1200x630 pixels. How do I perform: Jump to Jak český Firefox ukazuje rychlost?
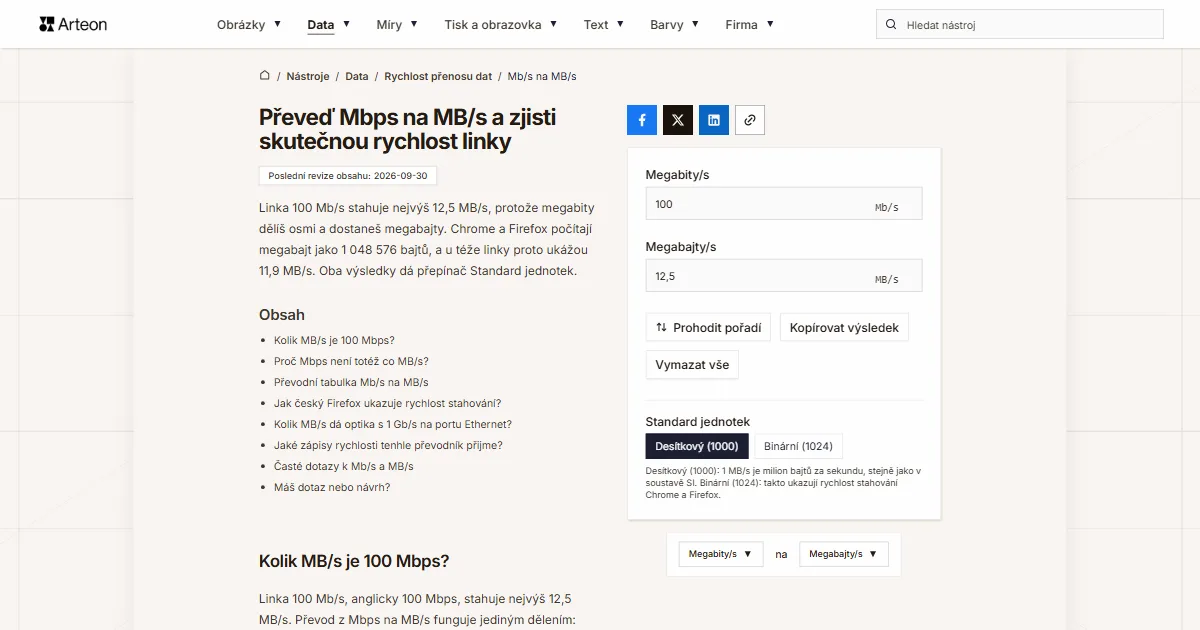pos(387,403)
